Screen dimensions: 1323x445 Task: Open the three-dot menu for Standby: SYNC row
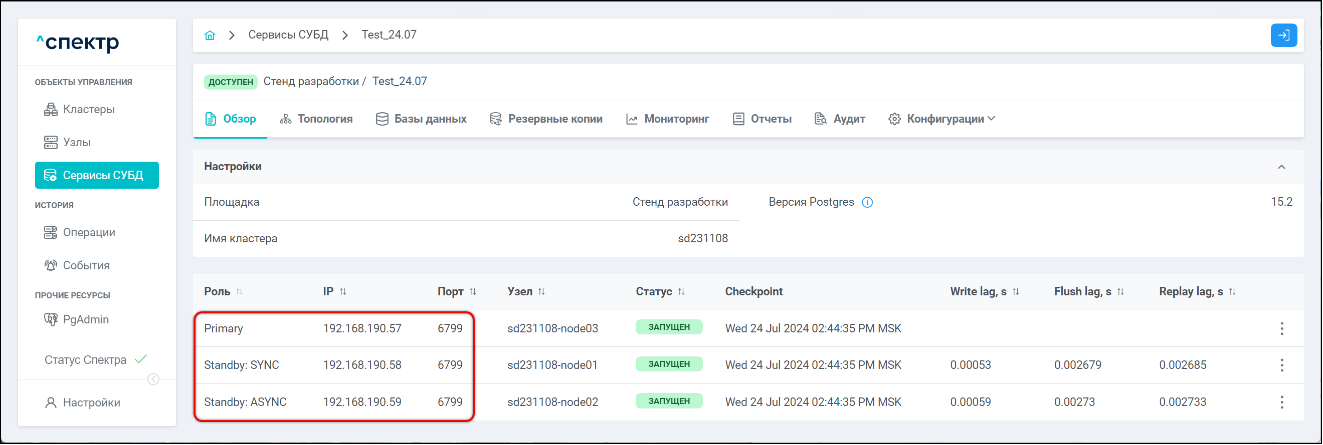pos(1281,365)
